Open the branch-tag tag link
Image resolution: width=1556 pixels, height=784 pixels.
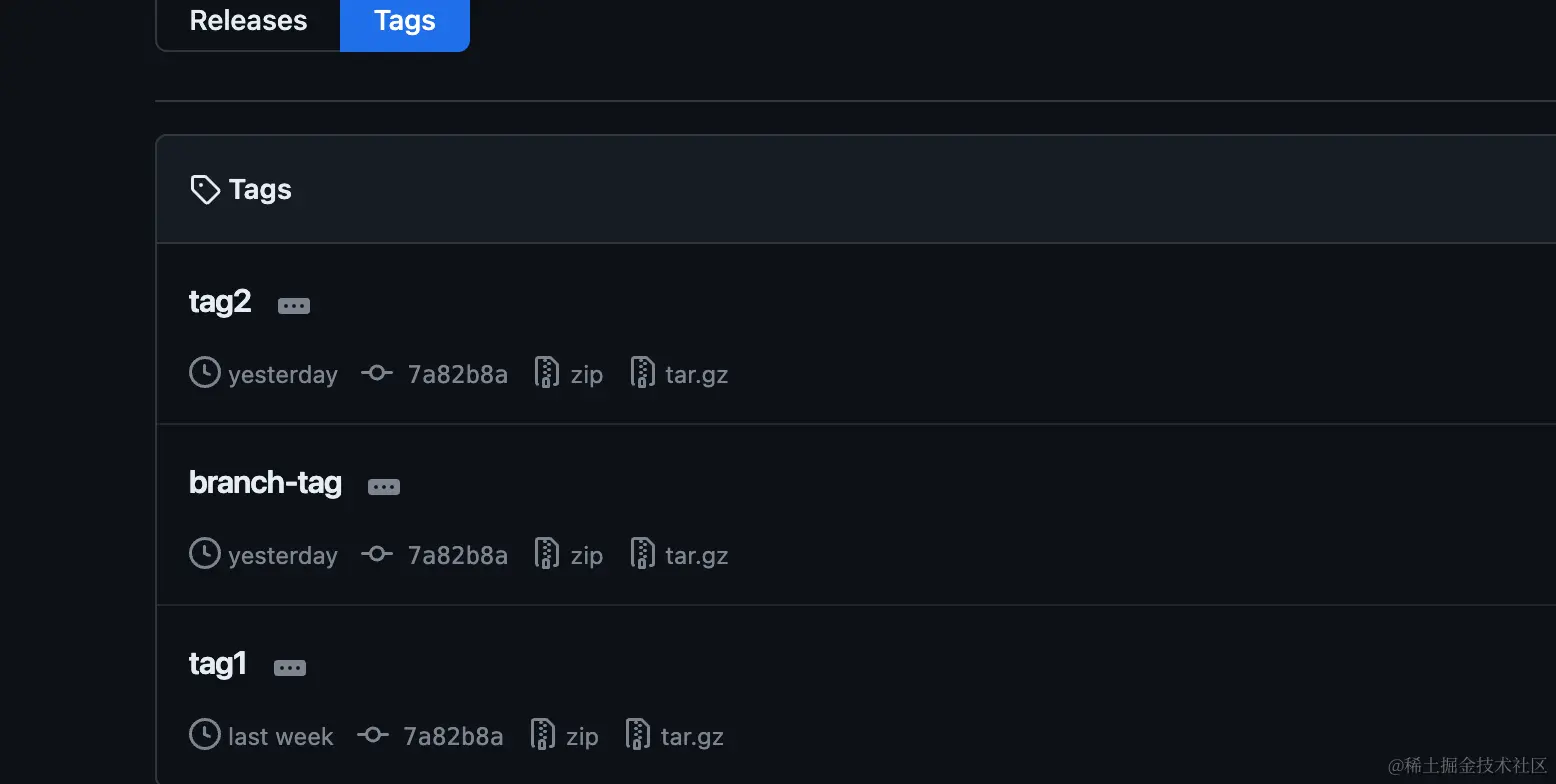coord(265,482)
